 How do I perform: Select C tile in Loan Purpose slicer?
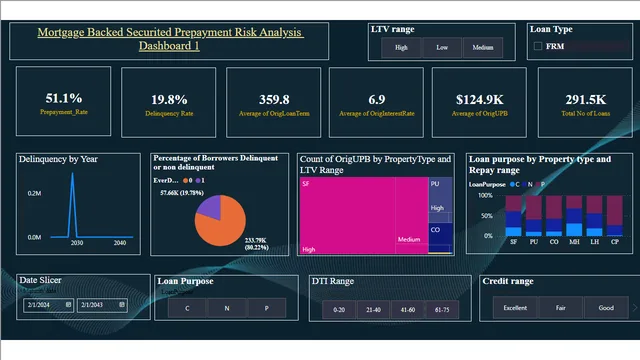point(187,309)
